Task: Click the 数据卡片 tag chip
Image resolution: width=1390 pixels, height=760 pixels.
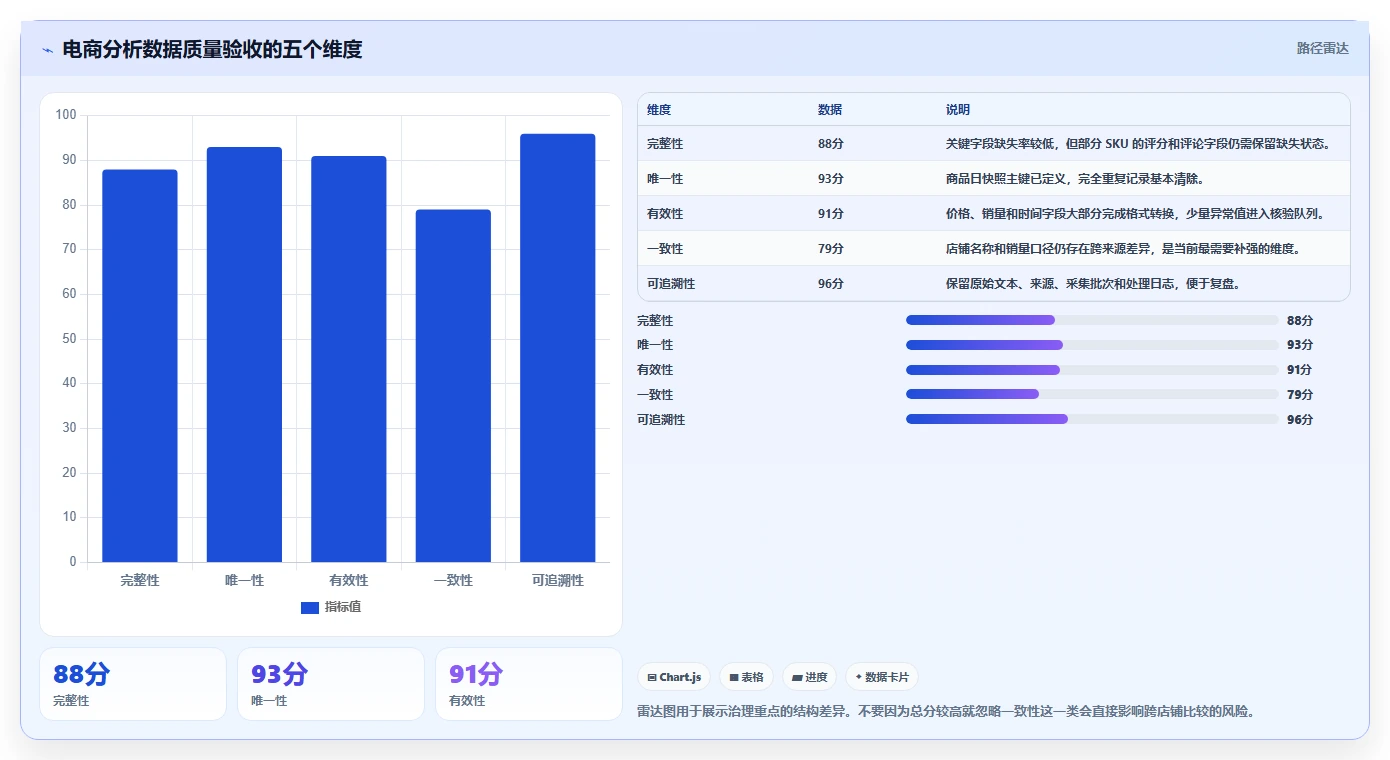Action: (881, 677)
